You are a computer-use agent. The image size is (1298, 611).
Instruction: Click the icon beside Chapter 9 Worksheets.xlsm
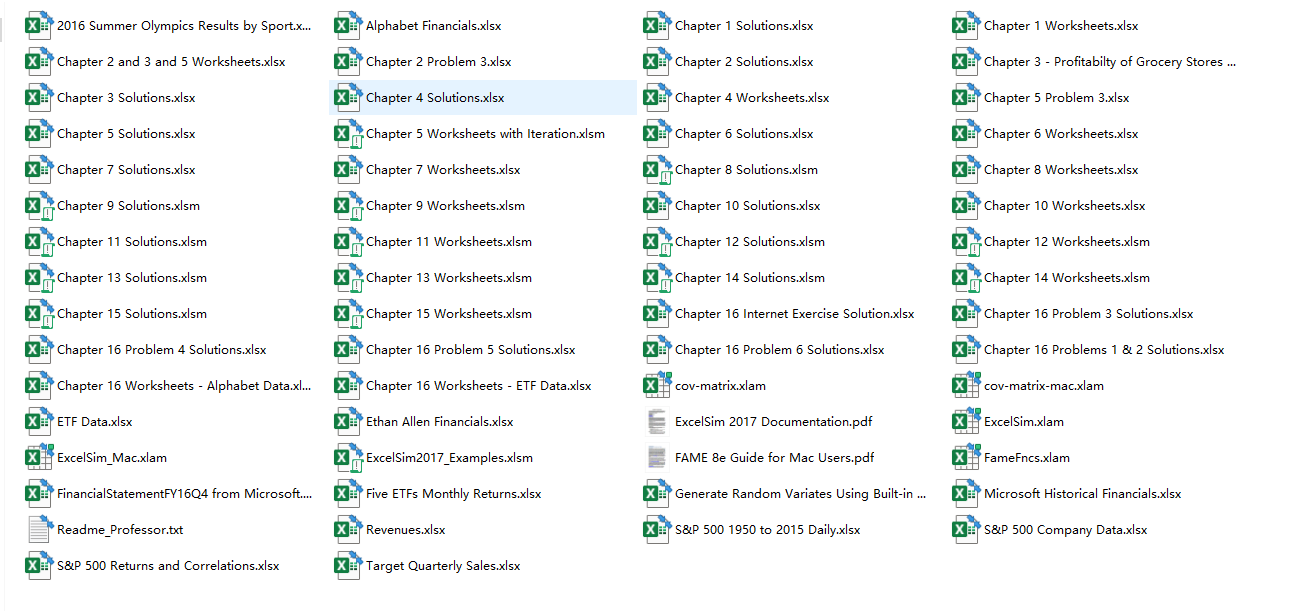coord(348,206)
